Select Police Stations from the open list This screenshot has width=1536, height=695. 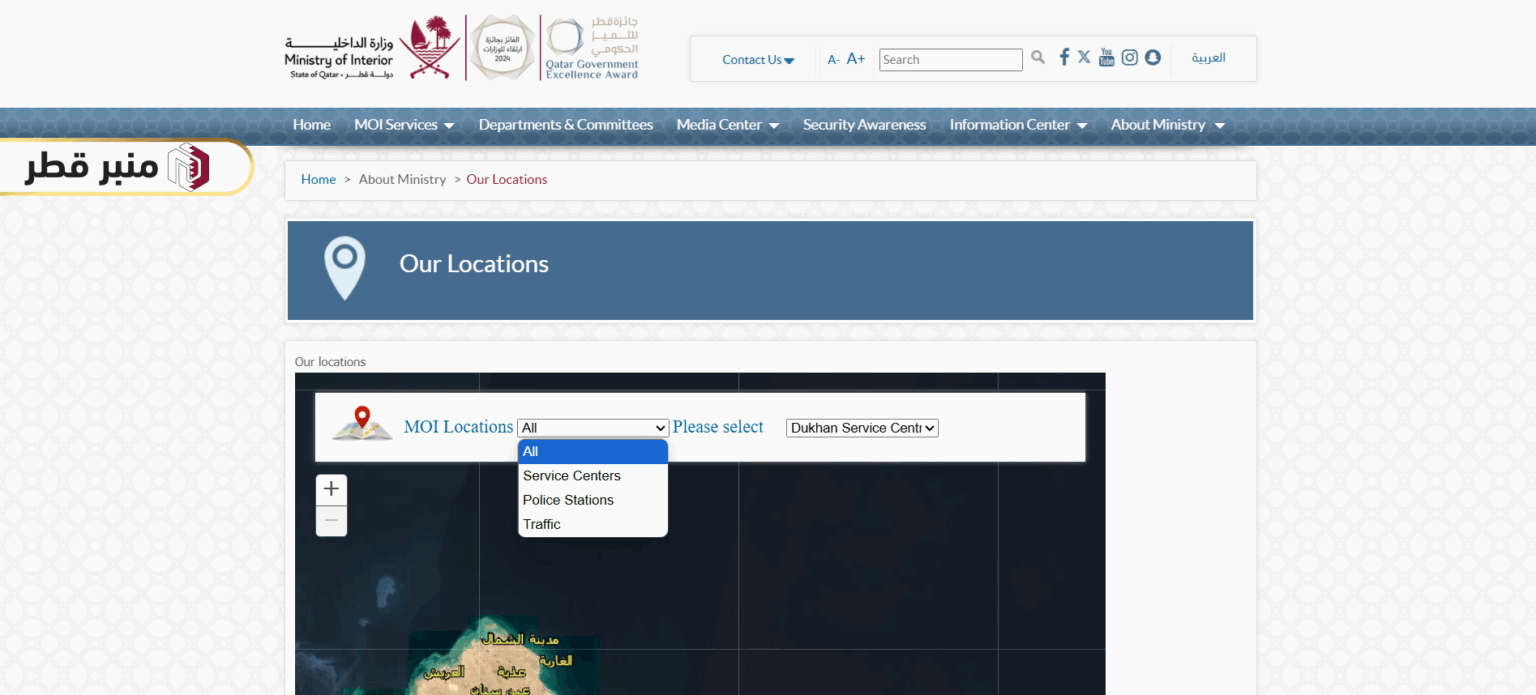pos(568,499)
